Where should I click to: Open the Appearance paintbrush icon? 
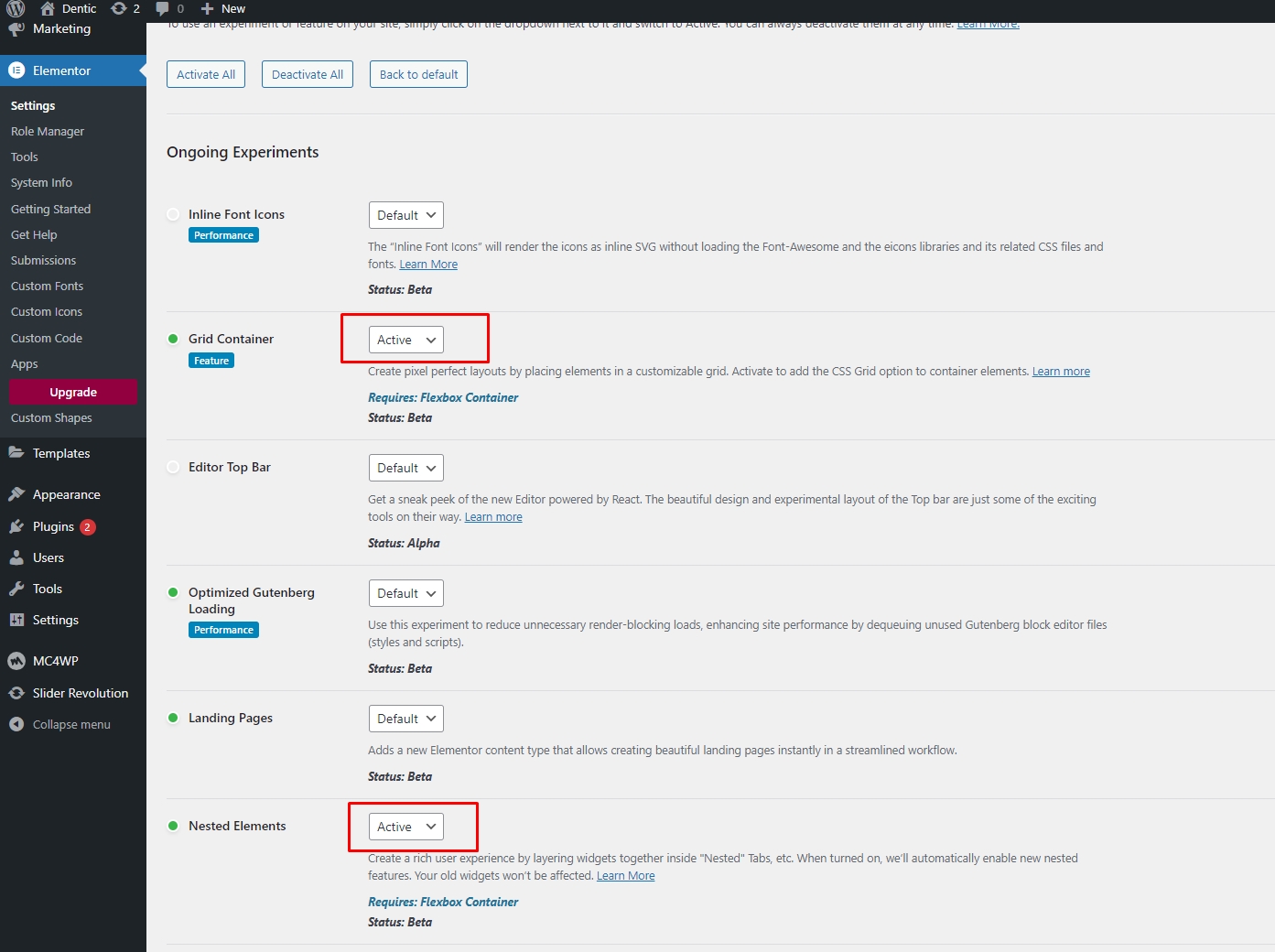pyautogui.click(x=16, y=494)
